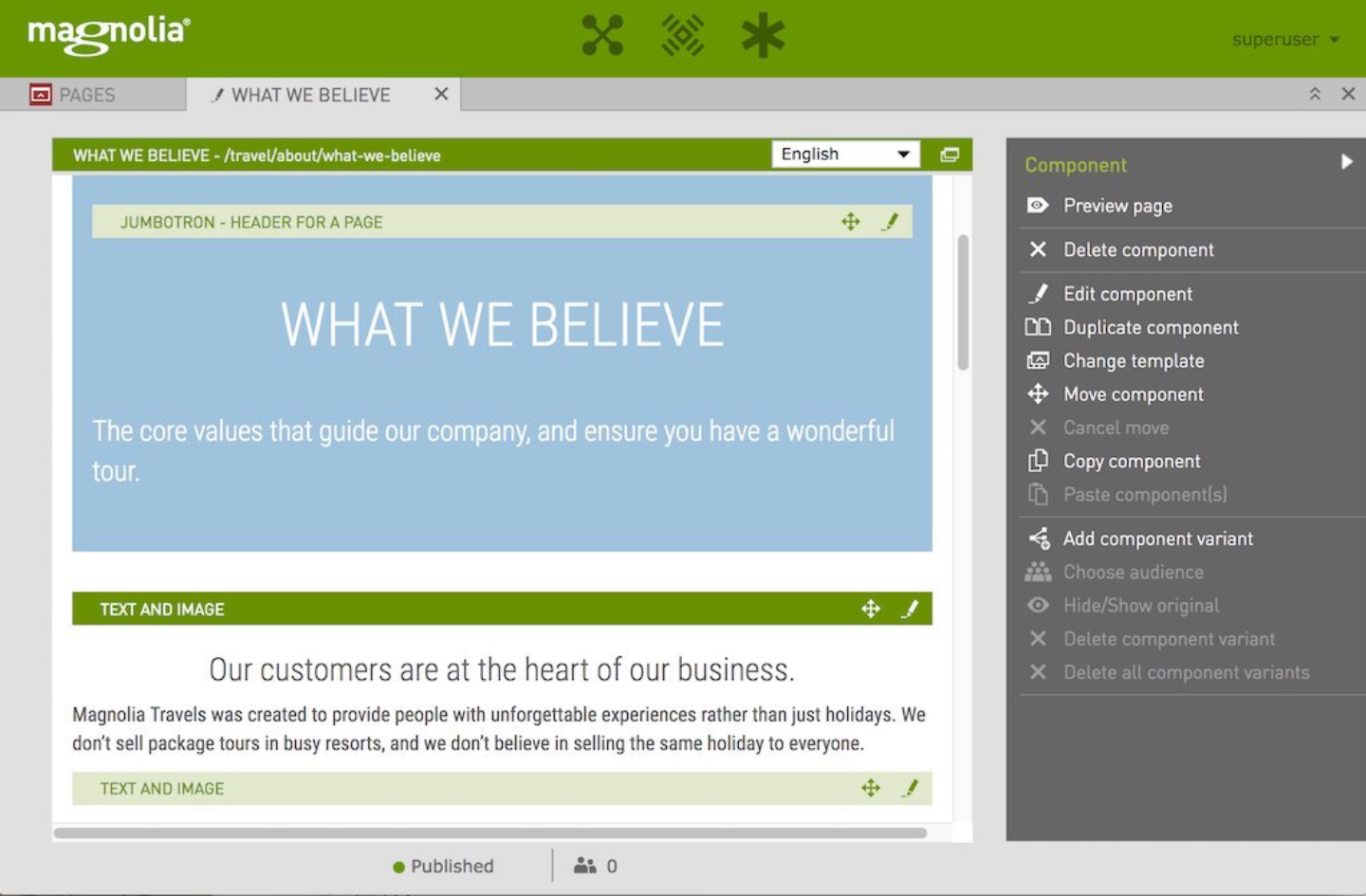This screenshot has height=896, width=1366.
Task: Open the Favorites asterisk icon in the header
Action: 763,35
